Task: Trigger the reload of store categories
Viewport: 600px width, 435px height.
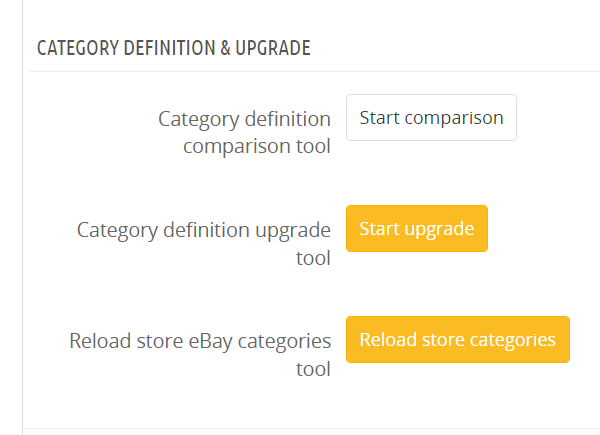Action: tap(457, 340)
